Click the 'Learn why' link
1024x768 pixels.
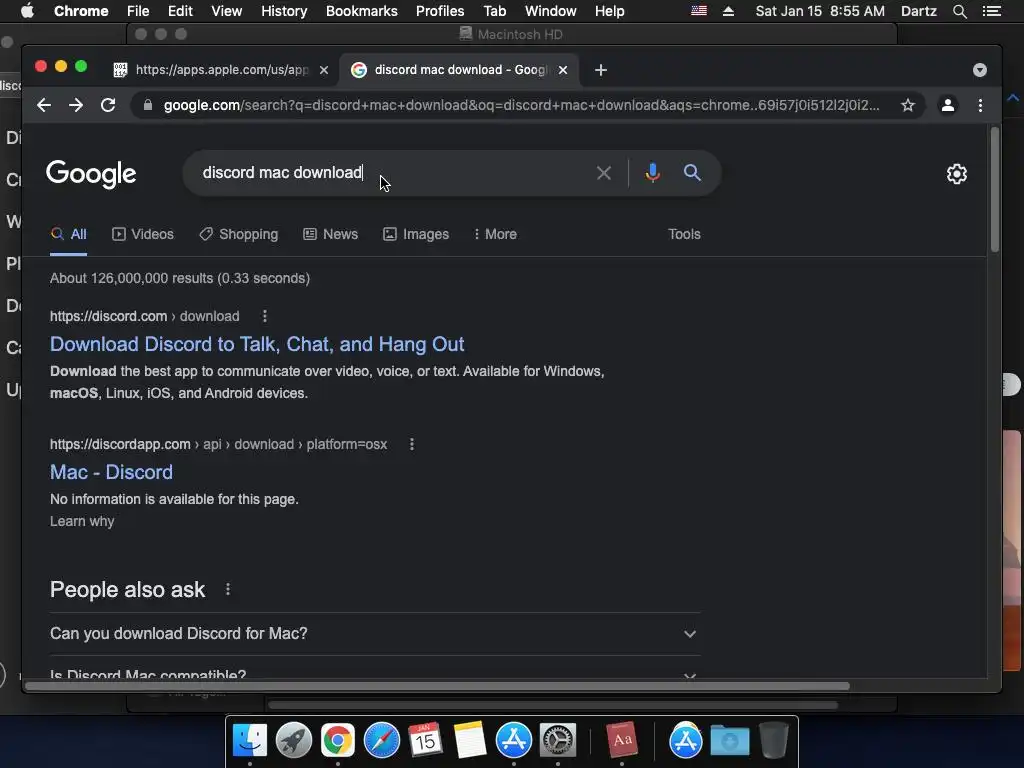[82, 521]
